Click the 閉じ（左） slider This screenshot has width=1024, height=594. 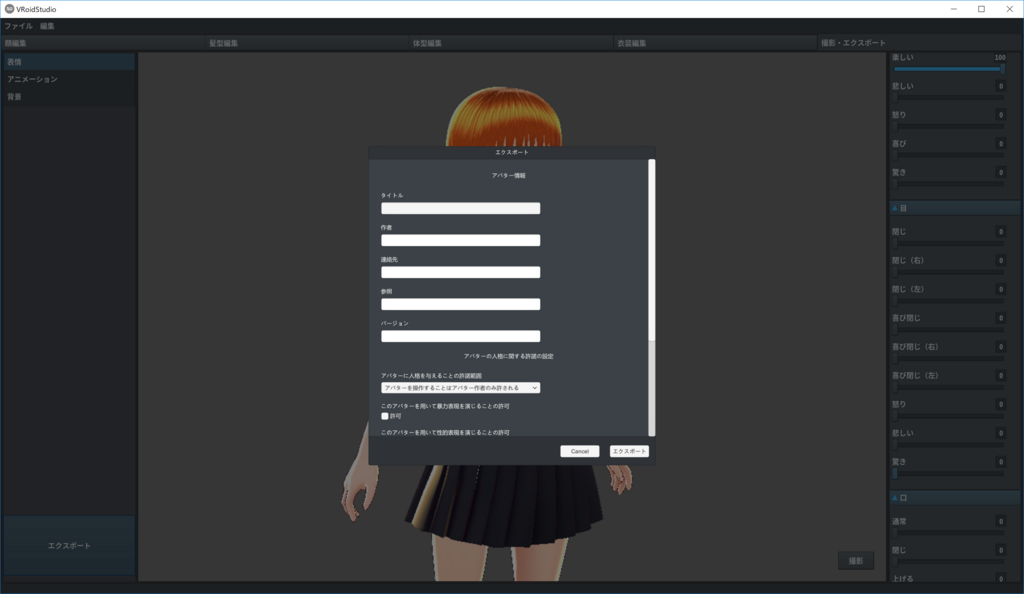(949, 301)
